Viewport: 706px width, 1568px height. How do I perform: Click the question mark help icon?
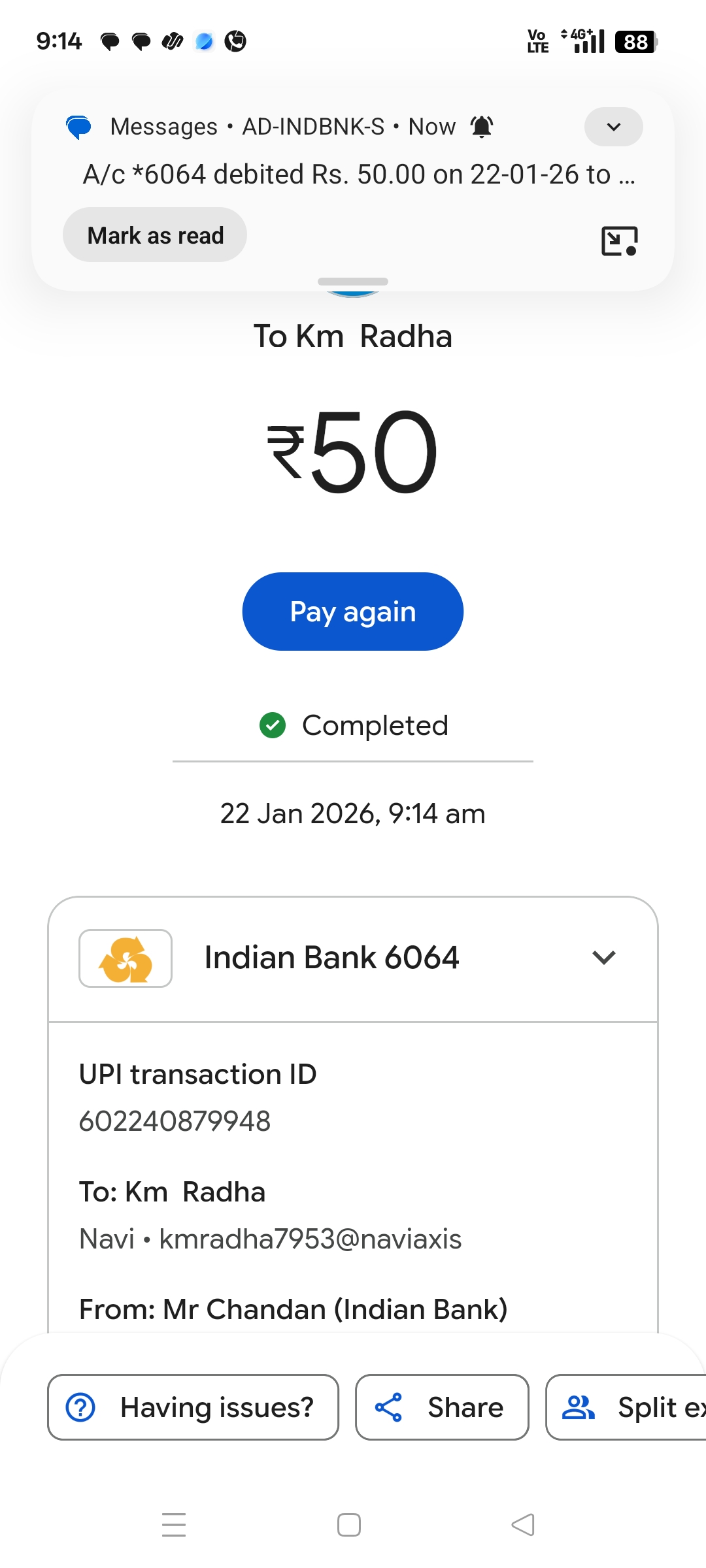click(x=81, y=1407)
